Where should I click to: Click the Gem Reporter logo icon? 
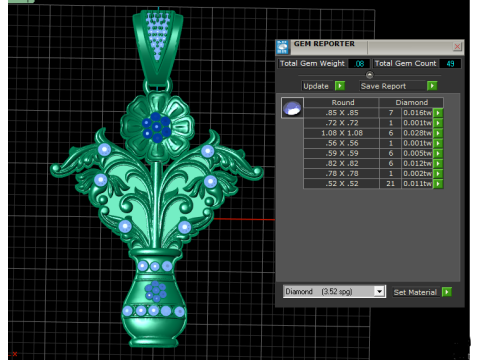pos(283,47)
